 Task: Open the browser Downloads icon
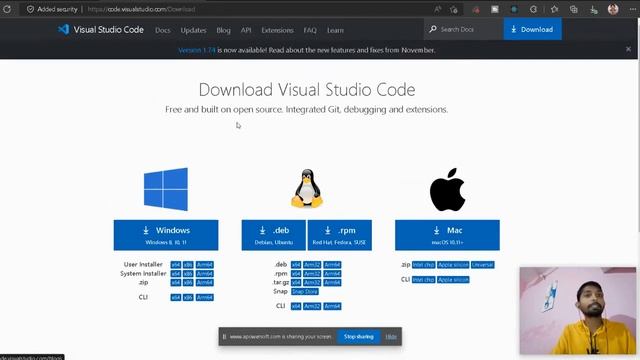593,9
